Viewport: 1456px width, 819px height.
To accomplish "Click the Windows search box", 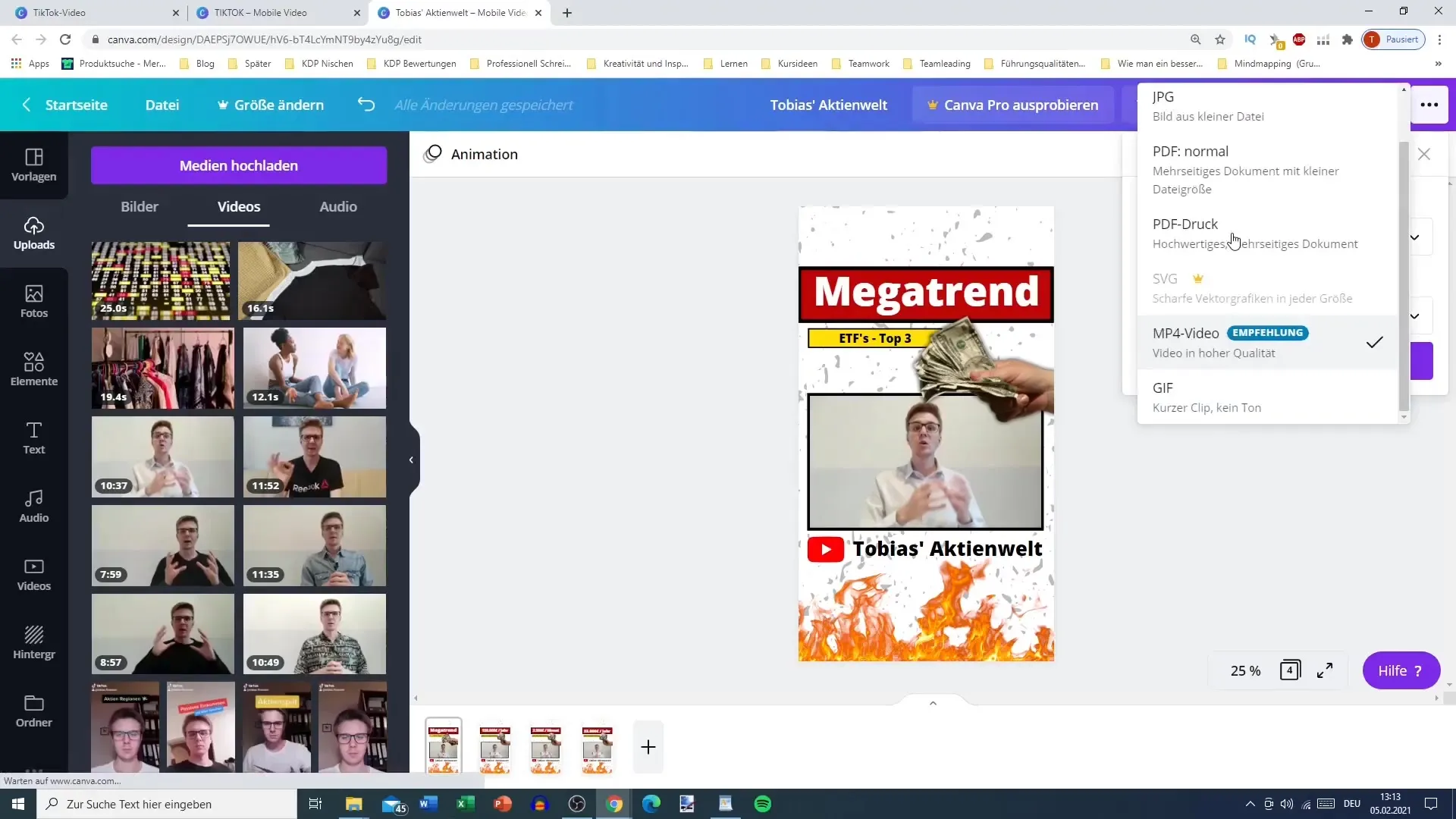I will click(x=167, y=804).
